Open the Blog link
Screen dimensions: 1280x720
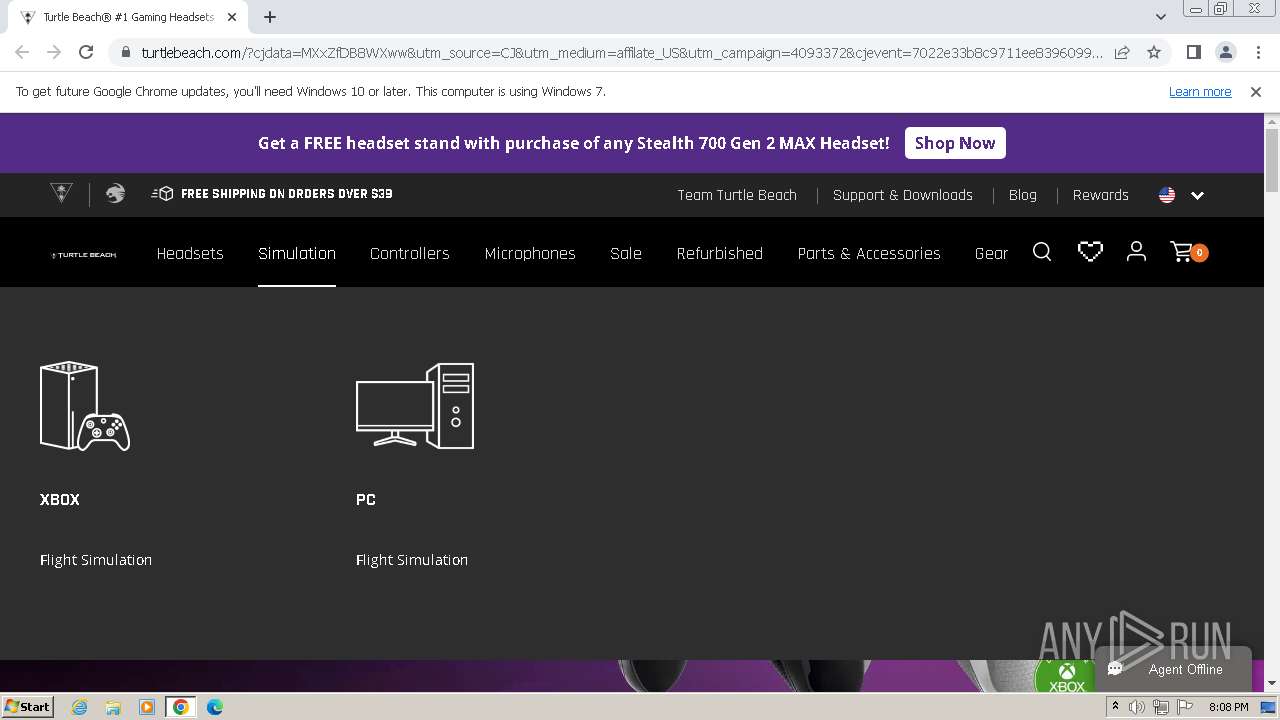[1022, 195]
